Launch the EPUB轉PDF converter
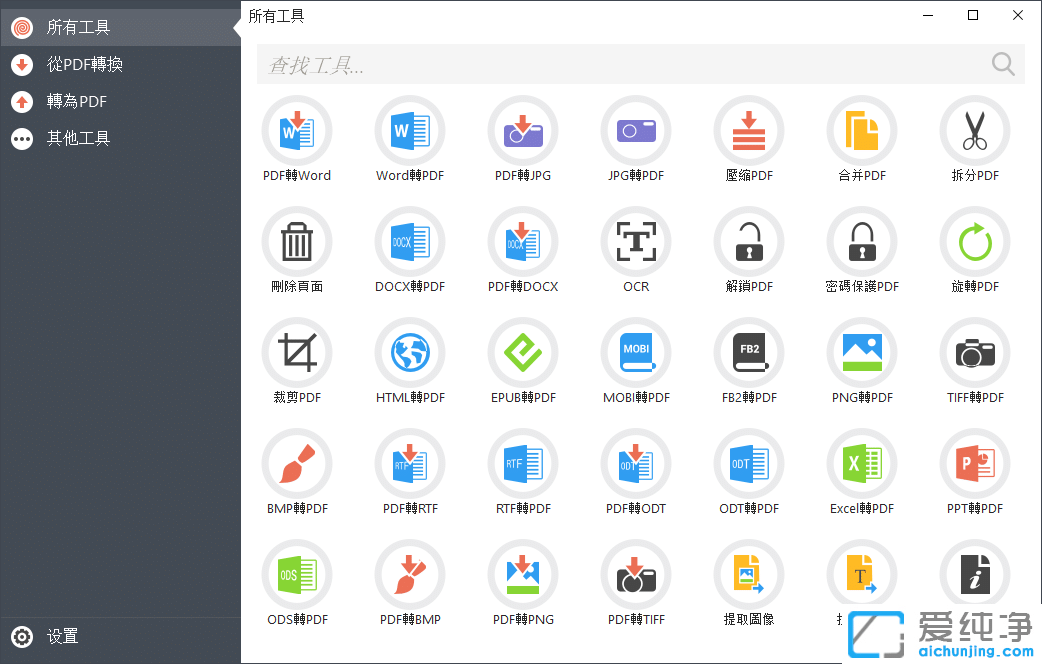The width and height of the screenshot is (1042, 664). 523,362
